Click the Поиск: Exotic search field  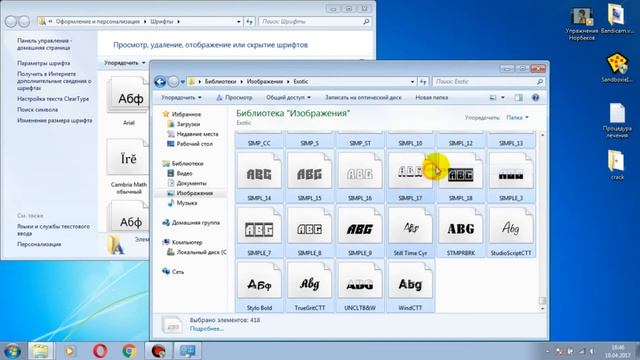[x=488, y=82]
